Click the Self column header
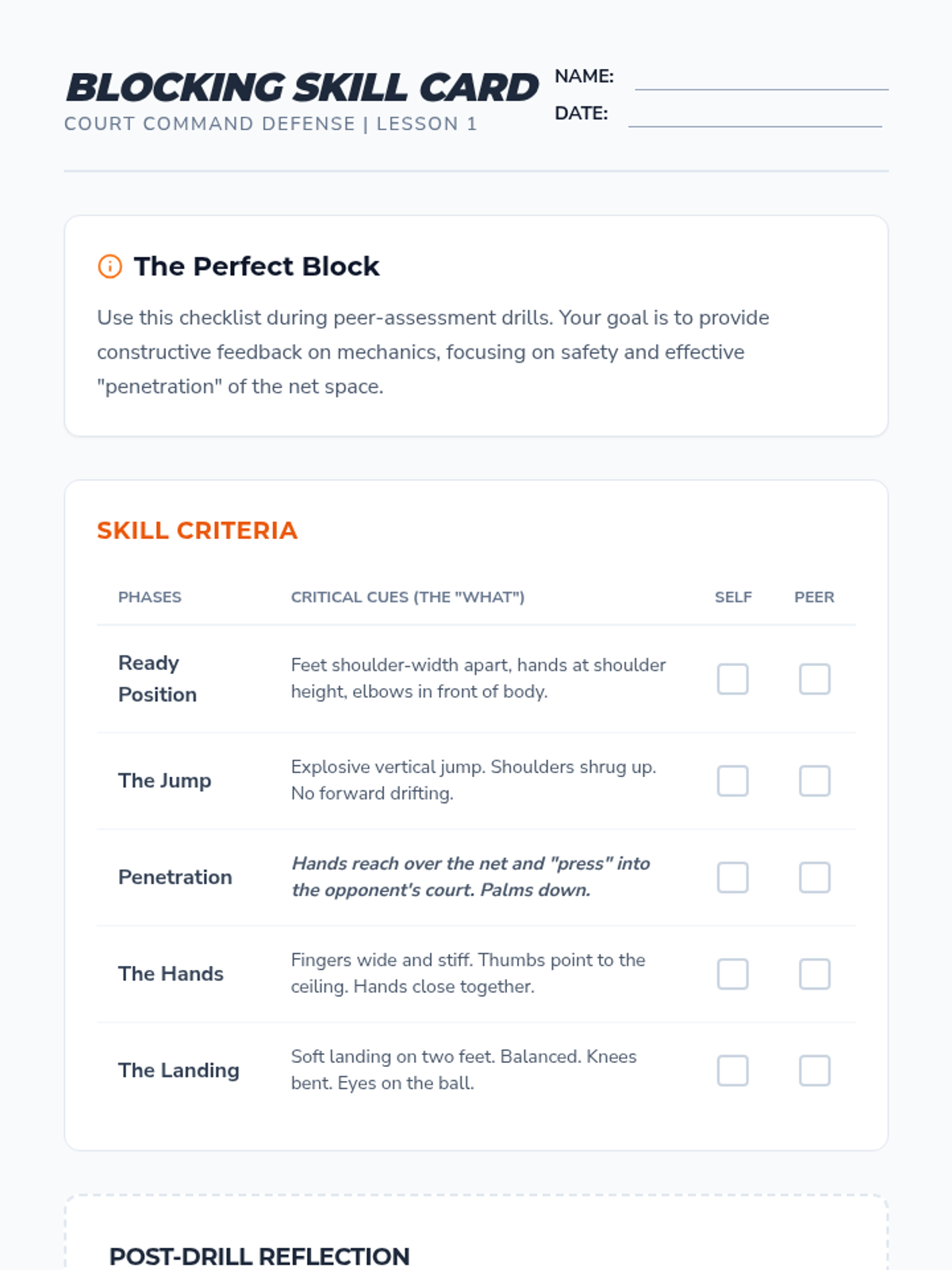Viewport: 952px width, 1270px height. pos(733,597)
